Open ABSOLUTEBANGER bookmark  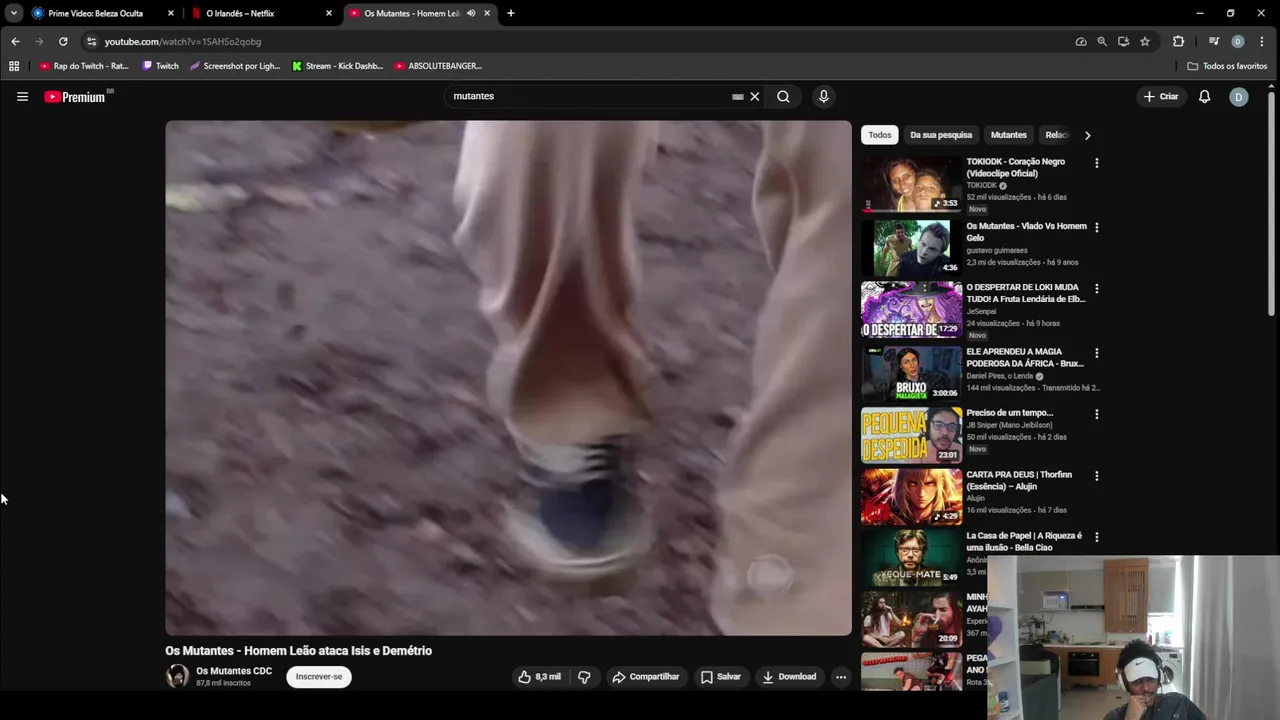(438, 66)
